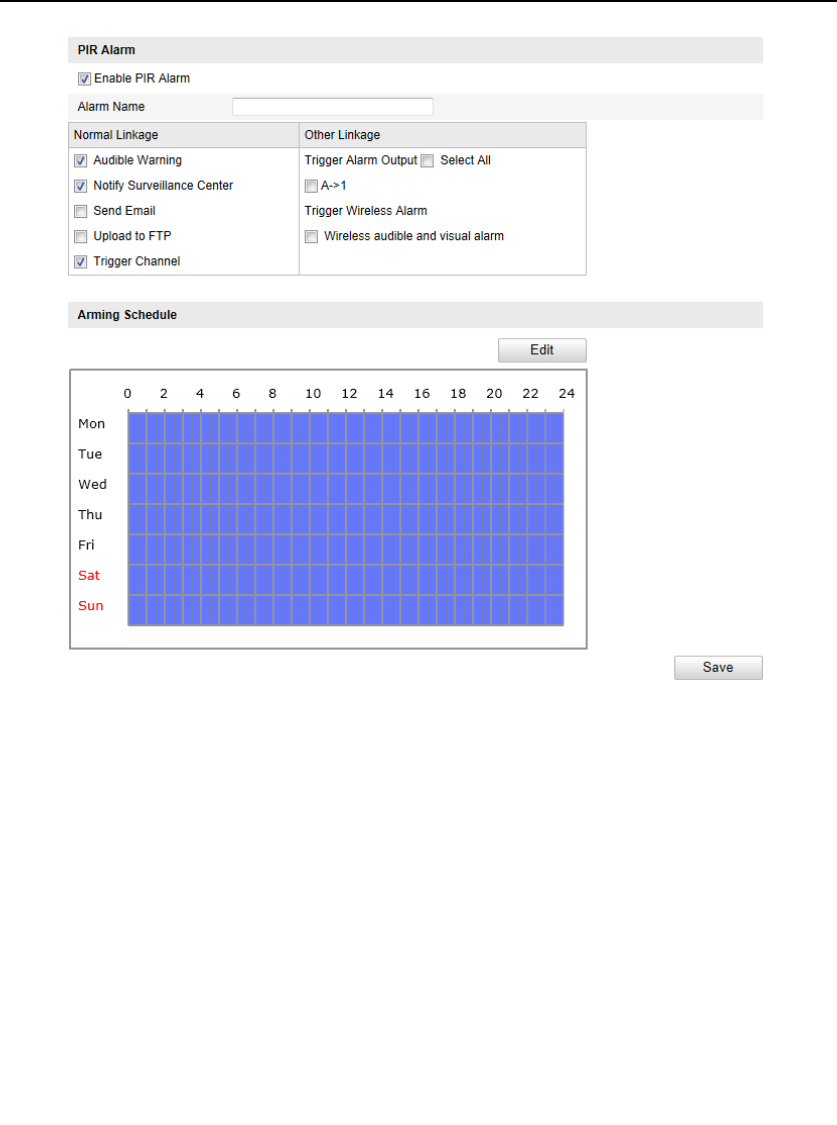
Task: Enable the Send Email checkbox
Action: (x=80, y=211)
